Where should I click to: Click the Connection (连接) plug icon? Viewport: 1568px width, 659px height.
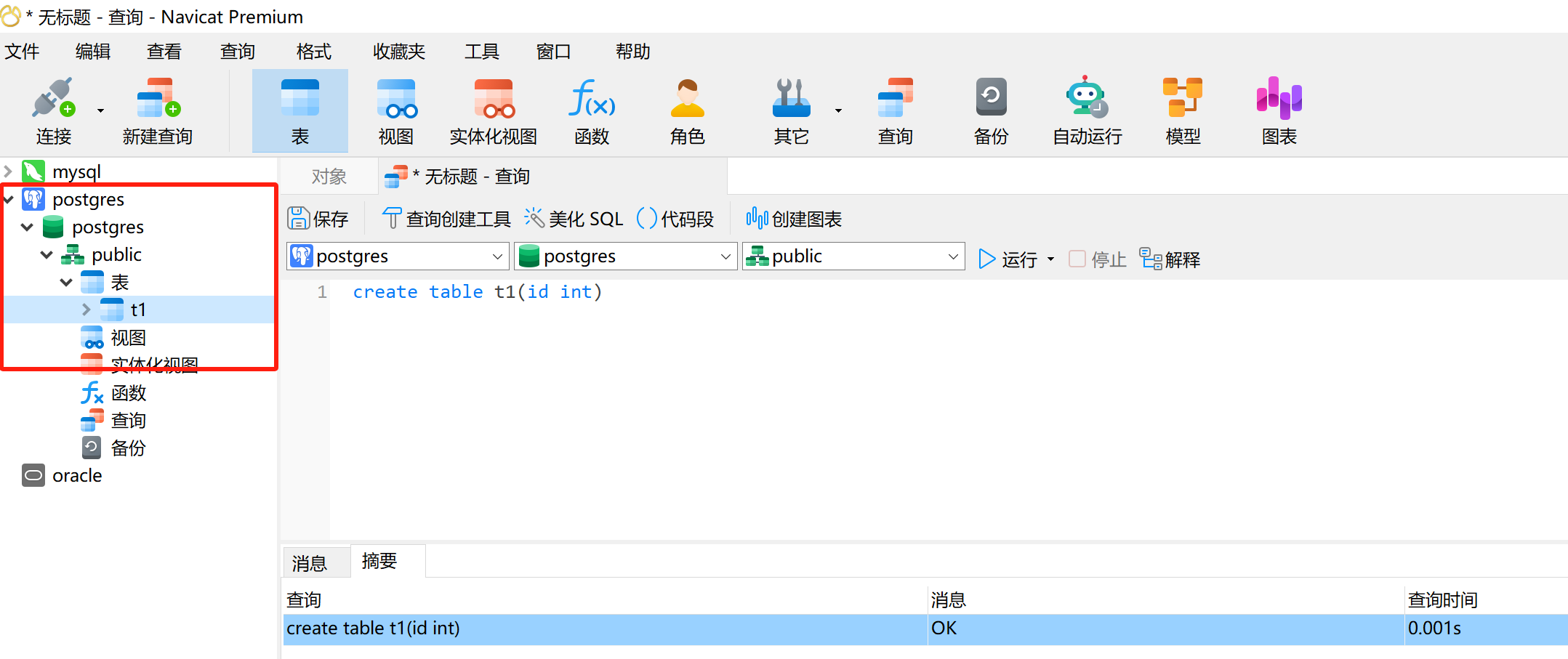click(54, 98)
